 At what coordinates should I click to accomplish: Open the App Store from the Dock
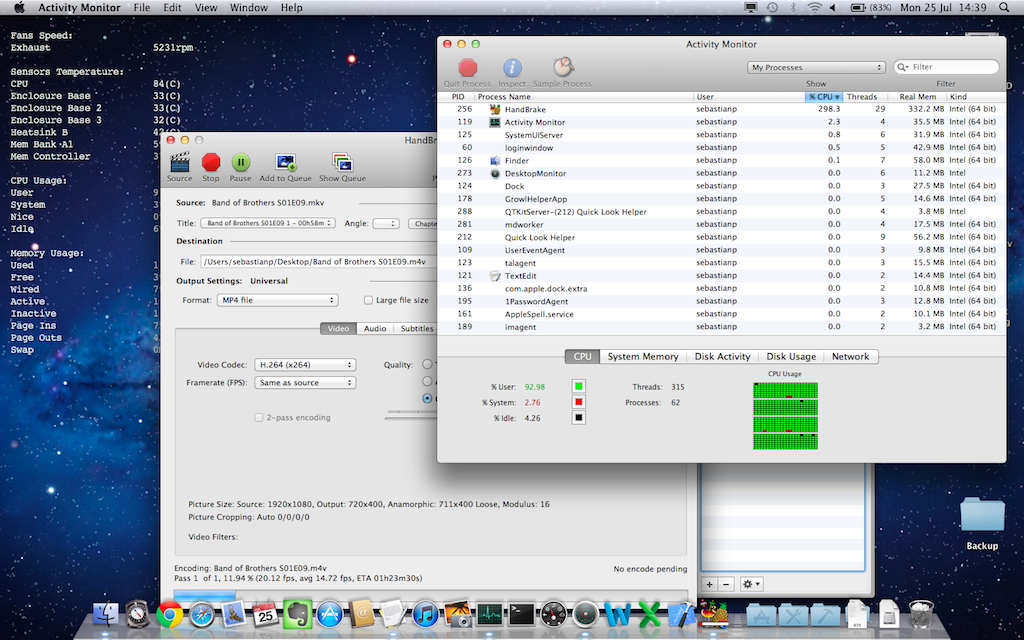pos(330,615)
